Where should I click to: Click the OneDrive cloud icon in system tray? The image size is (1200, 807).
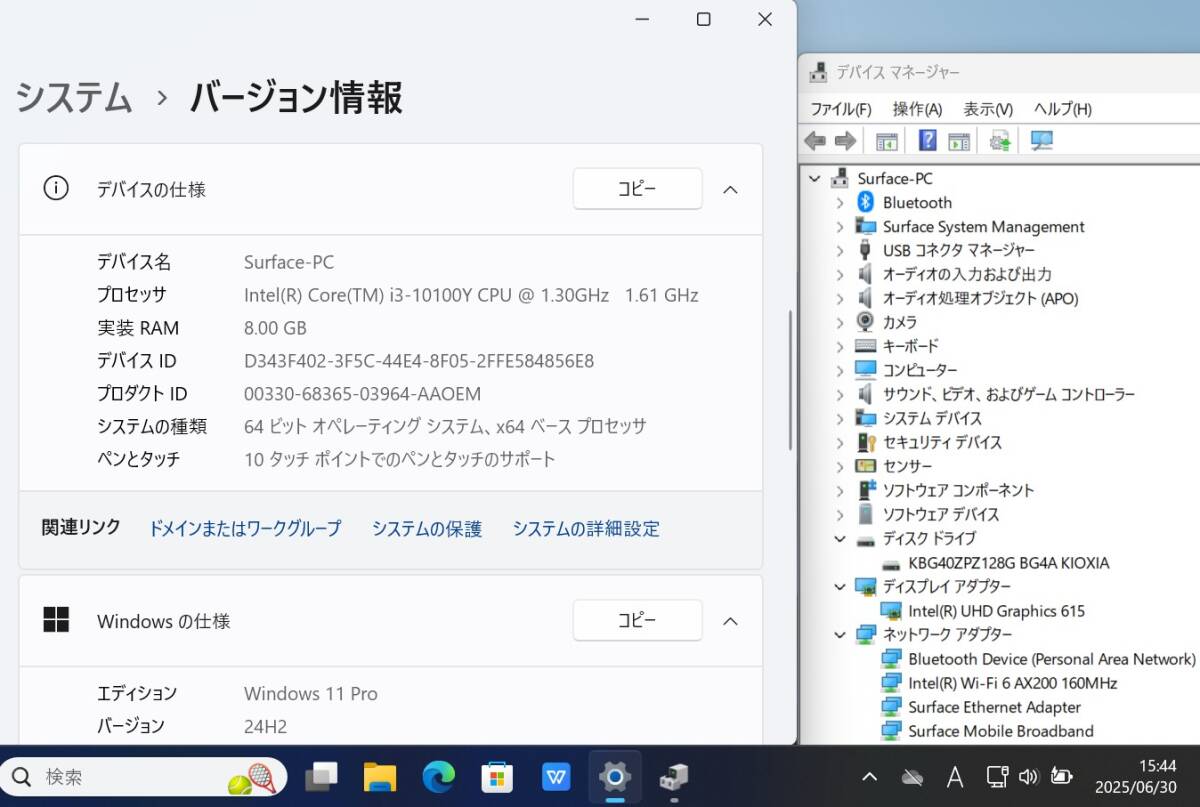pyautogui.click(x=912, y=777)
